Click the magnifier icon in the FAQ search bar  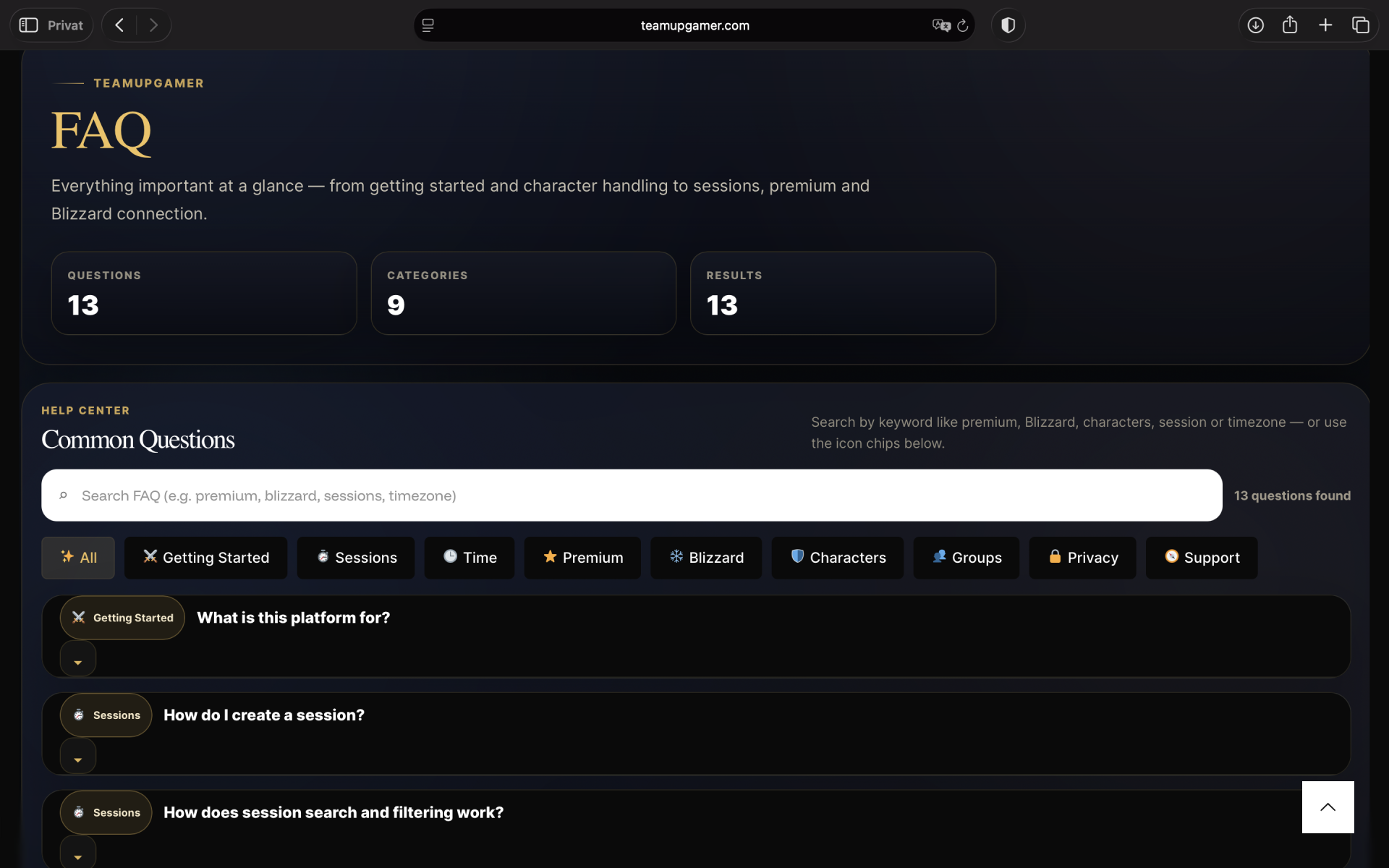point(64,495)
